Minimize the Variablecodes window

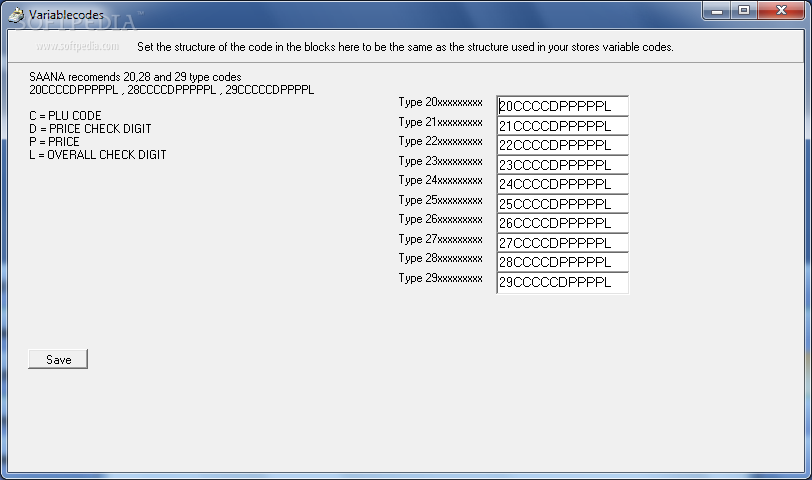pos(717,10)
